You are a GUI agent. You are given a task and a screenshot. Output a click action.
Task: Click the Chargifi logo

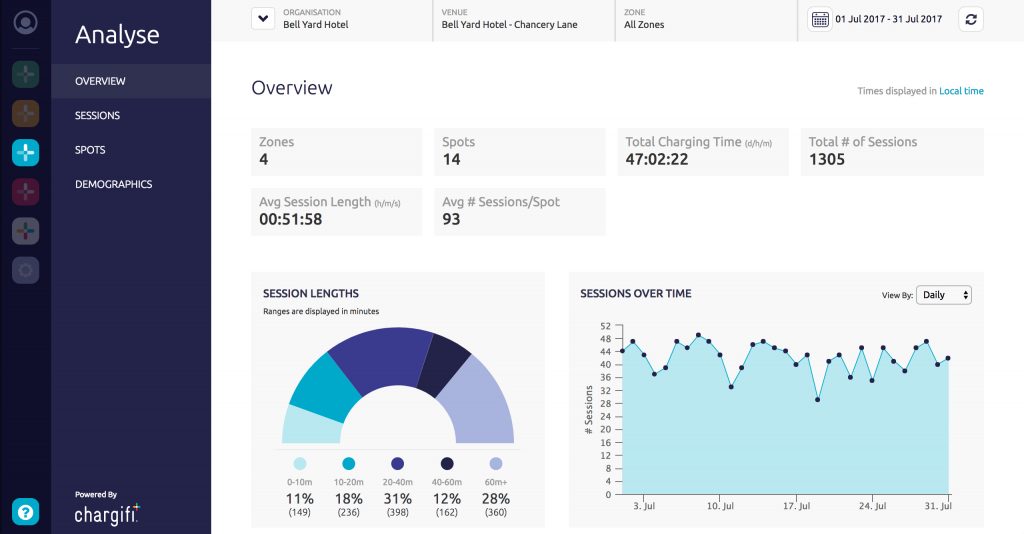pyautogui.click(x=106, y=514)
